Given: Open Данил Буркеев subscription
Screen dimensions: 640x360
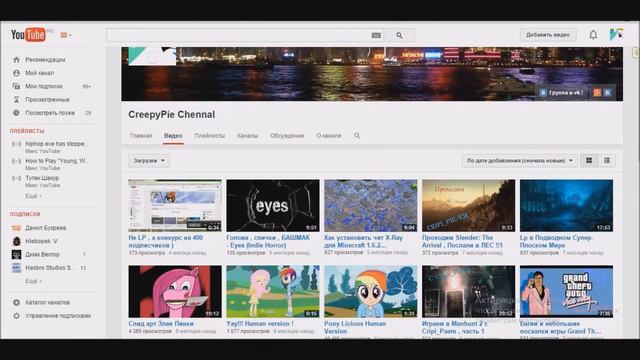Looking at the screenshot, I should [45, 228].
